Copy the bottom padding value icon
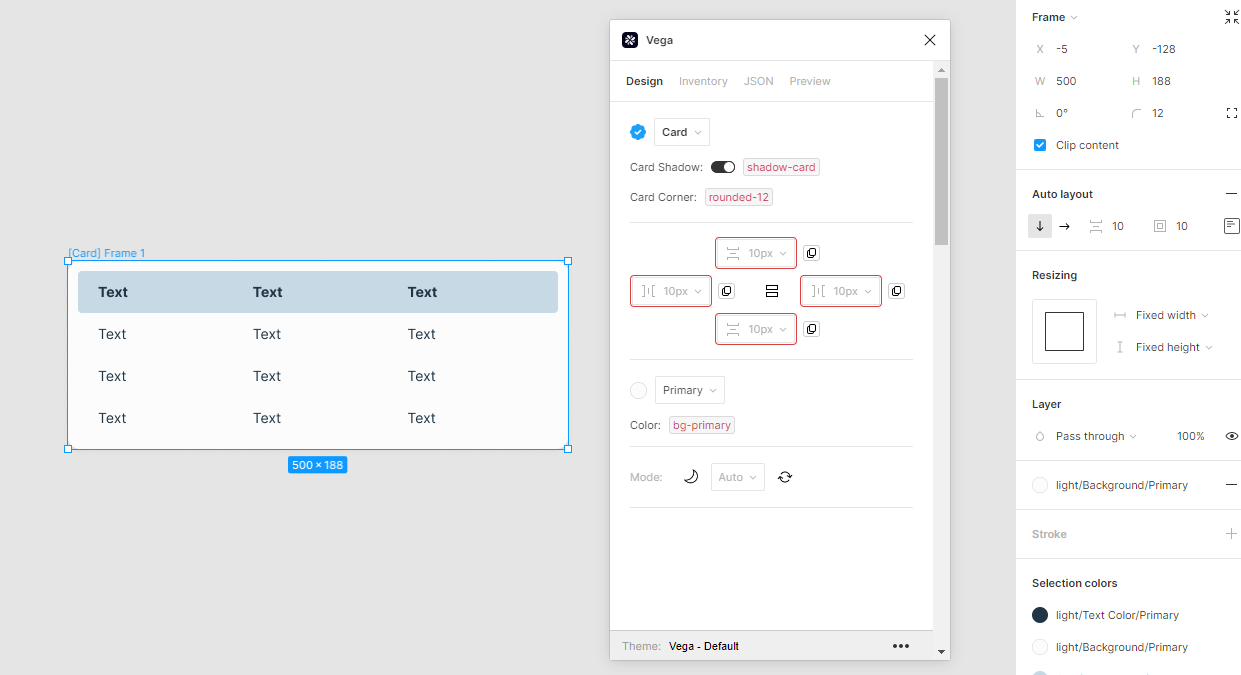Image resolution: width=1241 pixels, height=675 pixels. (x=811, y=329)
